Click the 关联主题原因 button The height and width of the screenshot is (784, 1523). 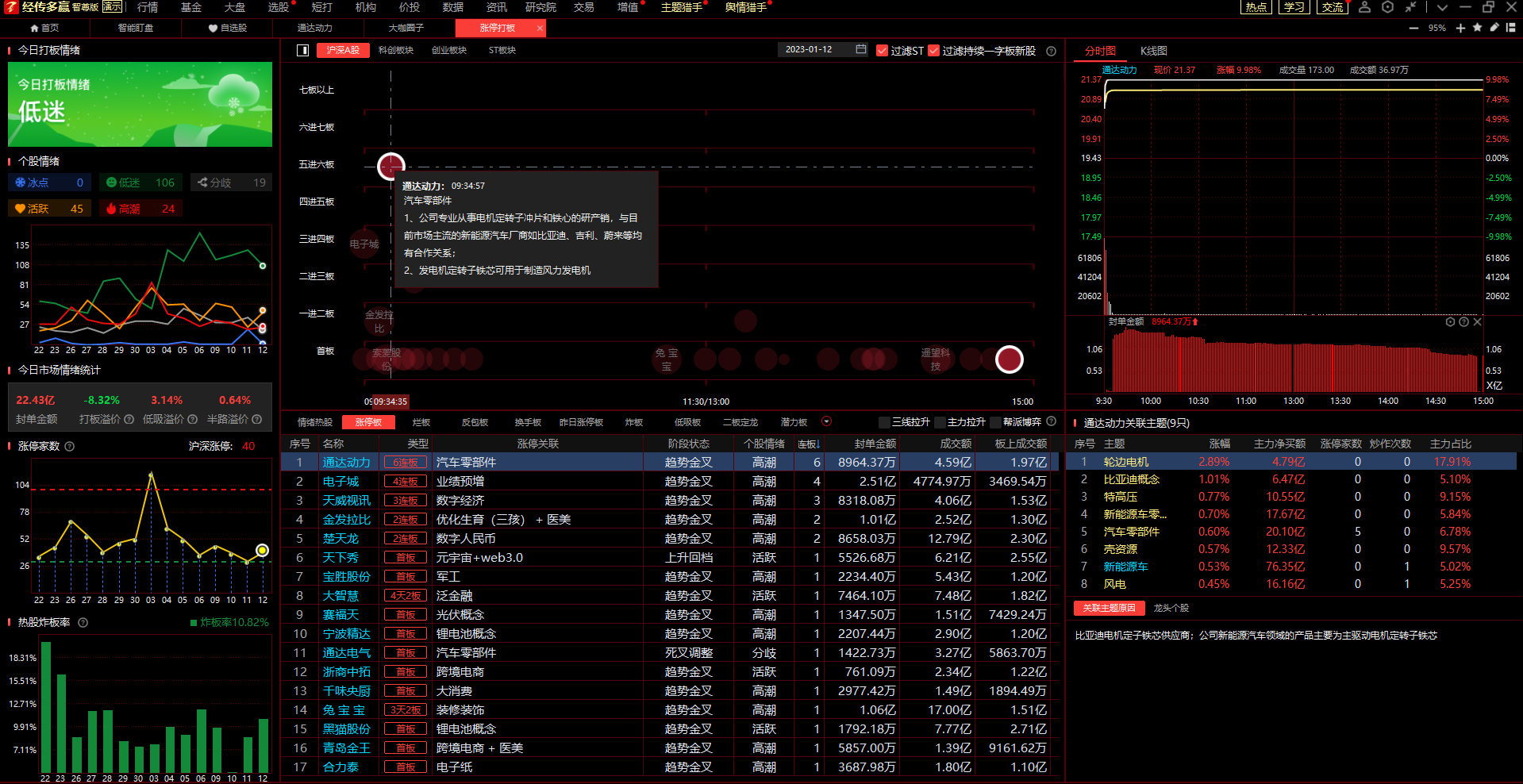(1110, 608)
